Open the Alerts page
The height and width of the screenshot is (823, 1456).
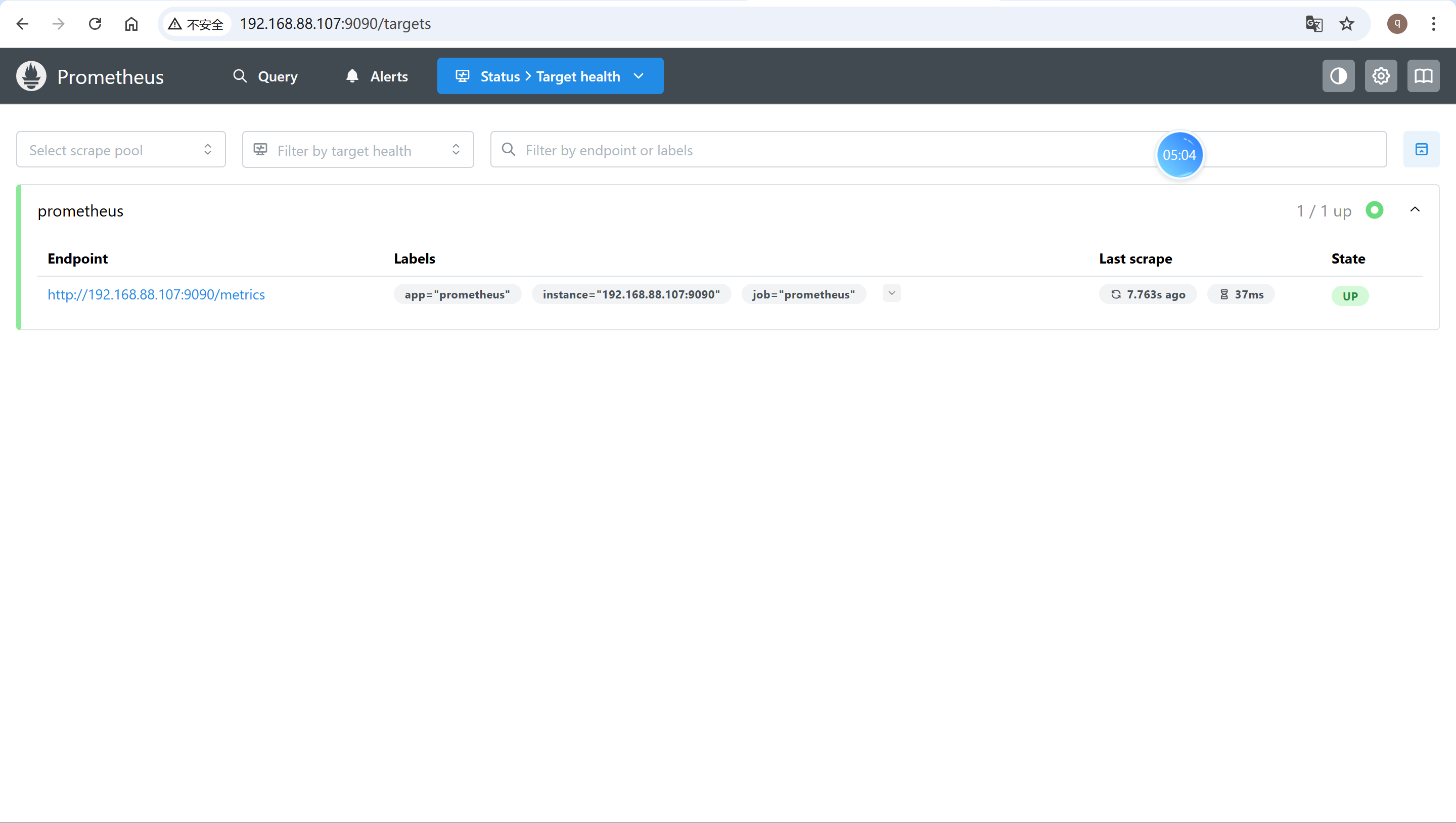pos(377,76)
